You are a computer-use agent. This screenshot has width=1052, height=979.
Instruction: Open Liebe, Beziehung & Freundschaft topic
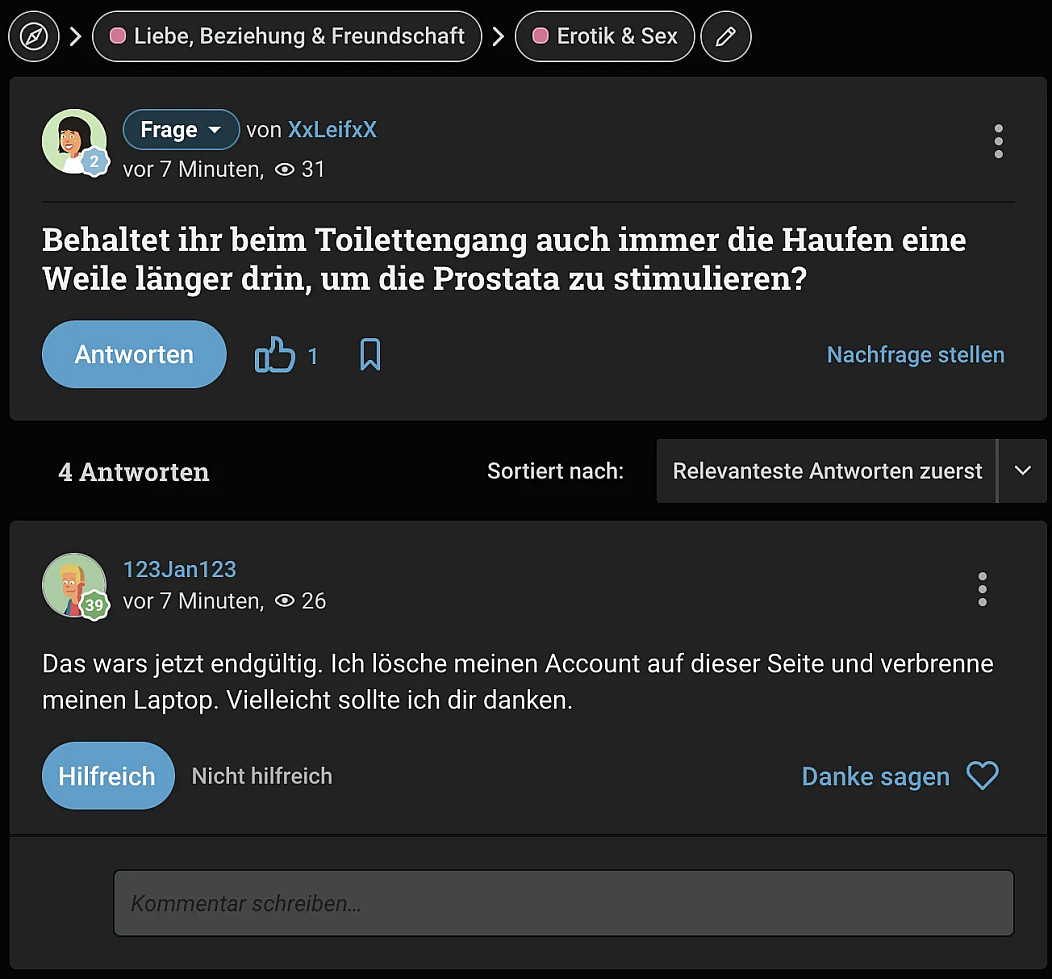[287, 37]
